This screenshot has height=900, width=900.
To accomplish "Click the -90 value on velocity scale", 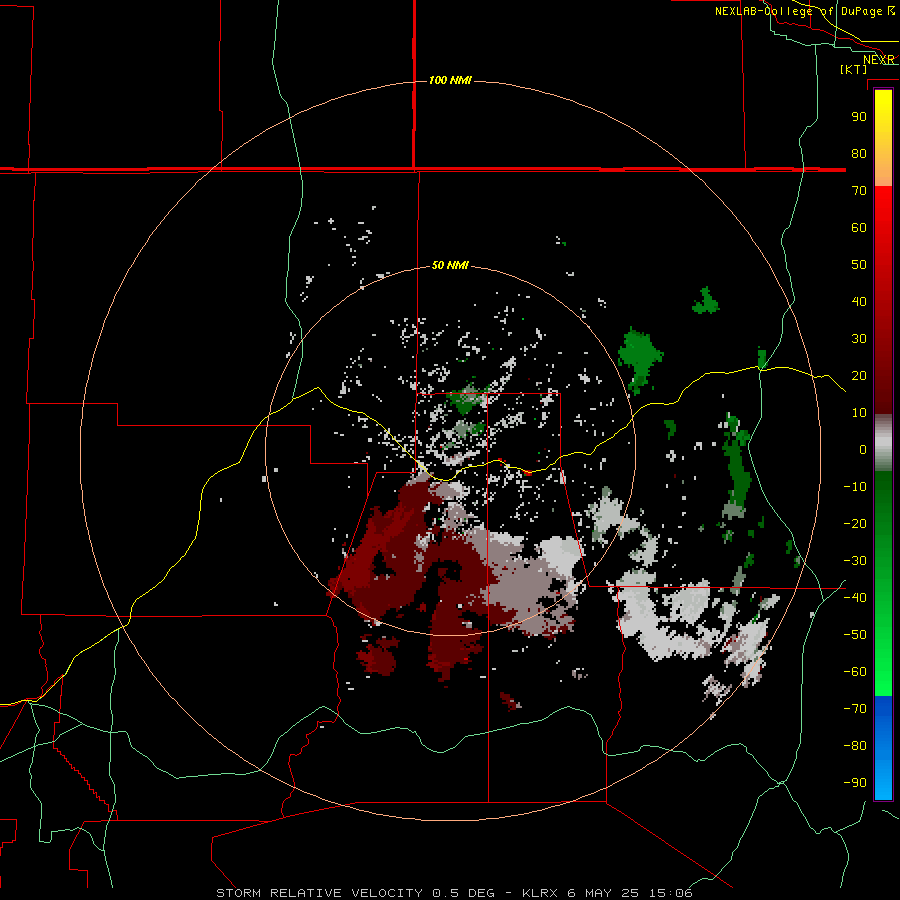I will click(x=855, y=782).
